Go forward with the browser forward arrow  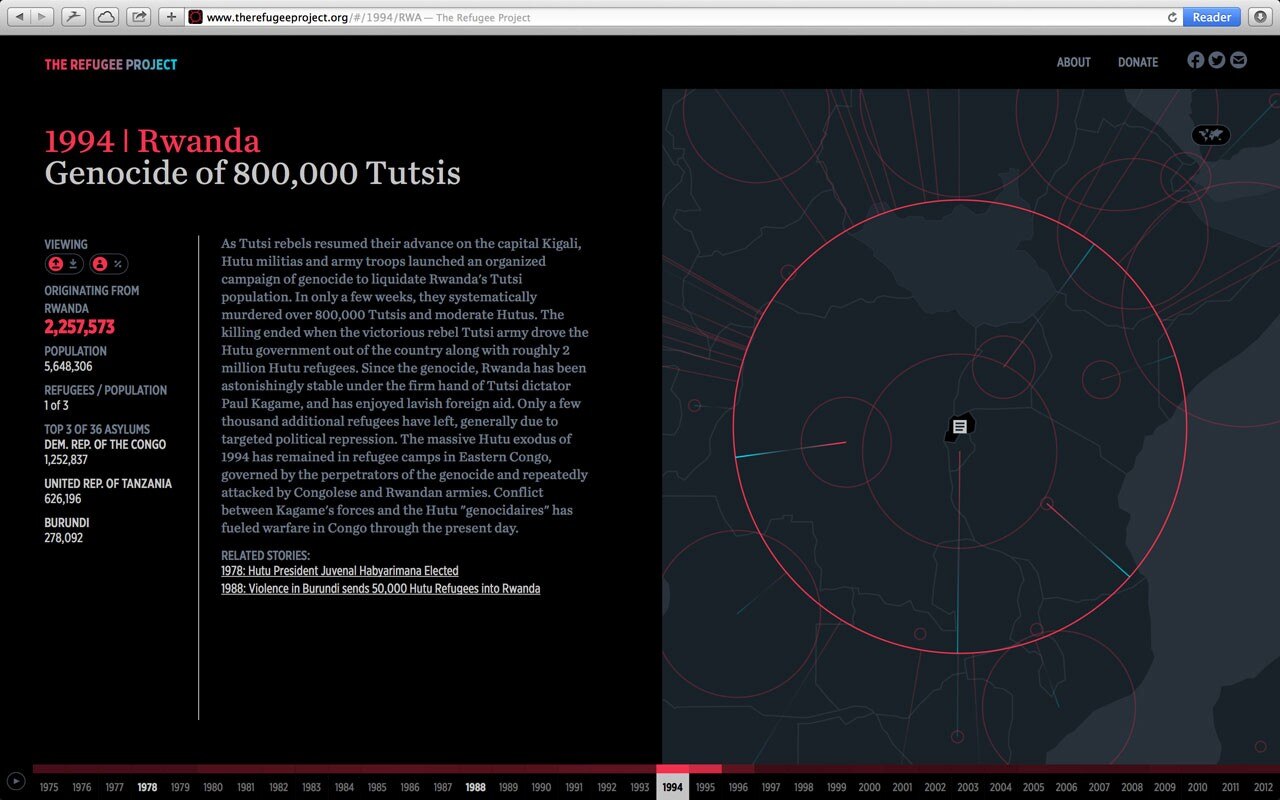(x=42, y=17)
